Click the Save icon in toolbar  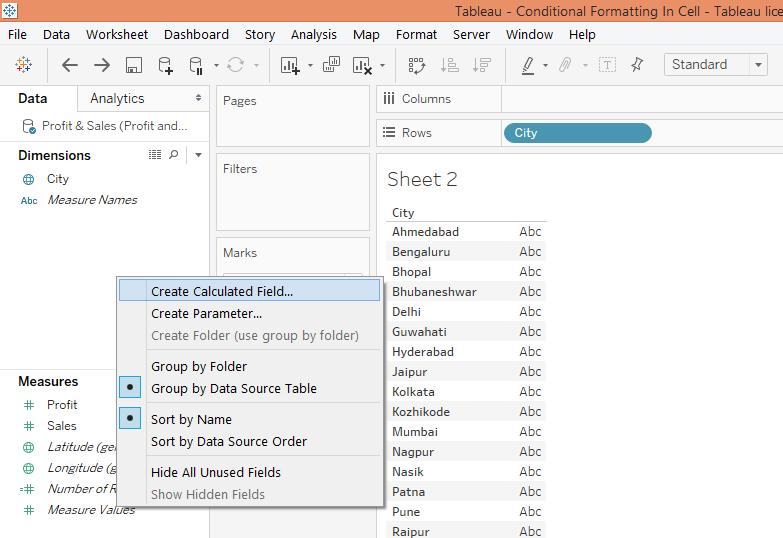coord(133,65)
